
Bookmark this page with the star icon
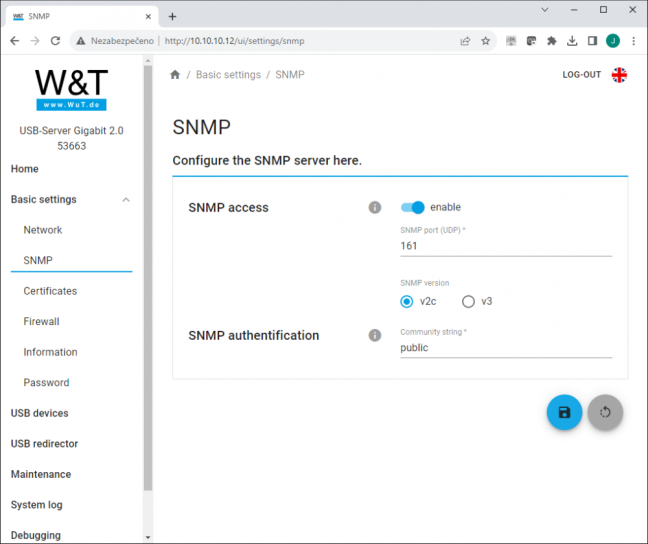click(486, 41)
